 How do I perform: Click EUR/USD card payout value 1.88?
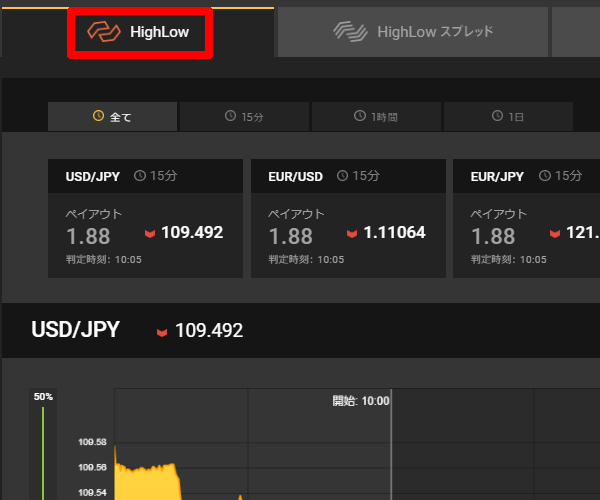pos(290,236)
